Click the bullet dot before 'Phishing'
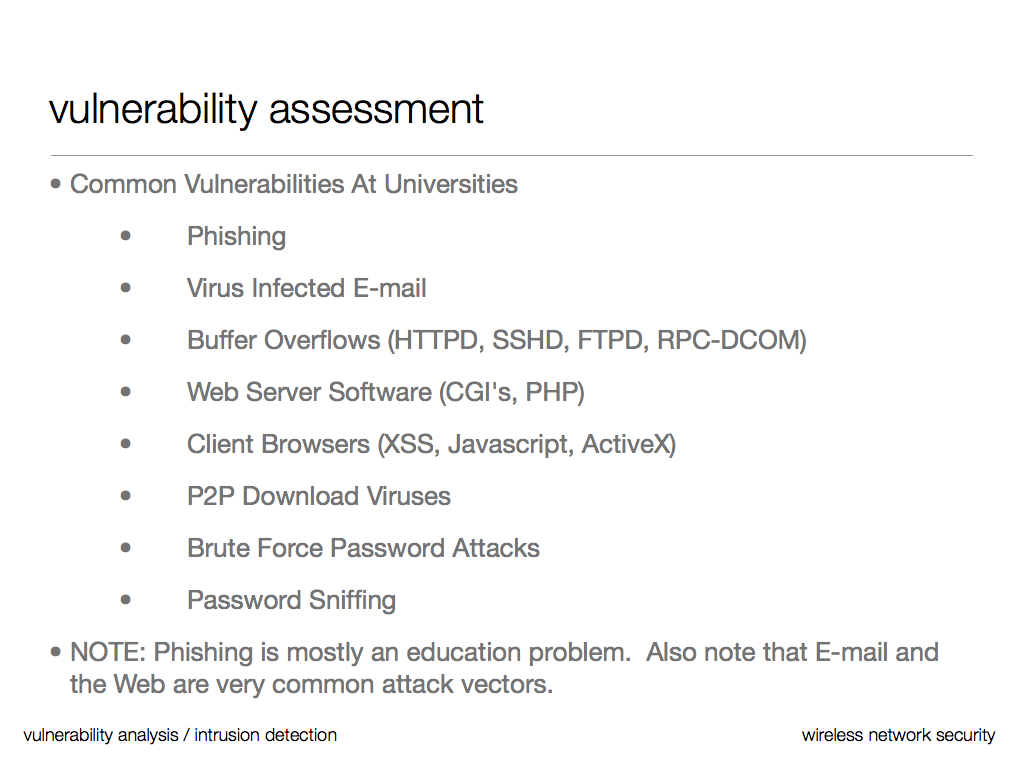Image resolution: width=1024 pixels, height=768 pixels. click(126, 236)
